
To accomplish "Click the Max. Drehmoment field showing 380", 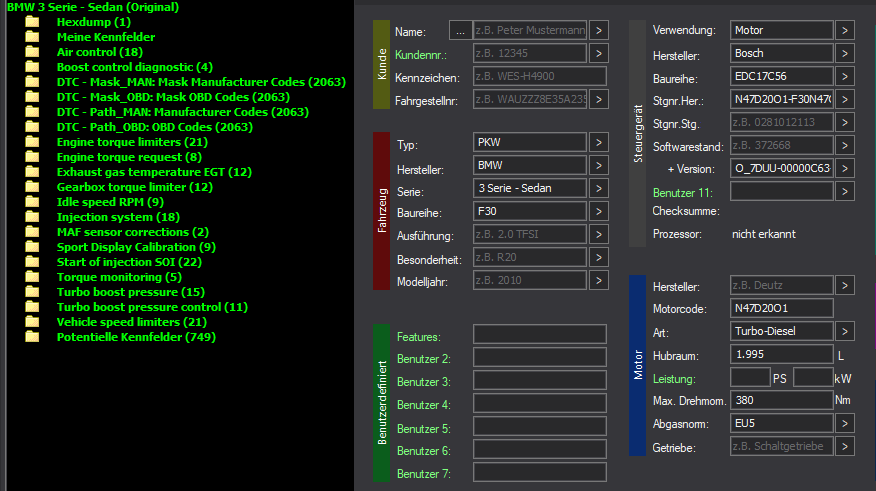I will pos(780,400).
